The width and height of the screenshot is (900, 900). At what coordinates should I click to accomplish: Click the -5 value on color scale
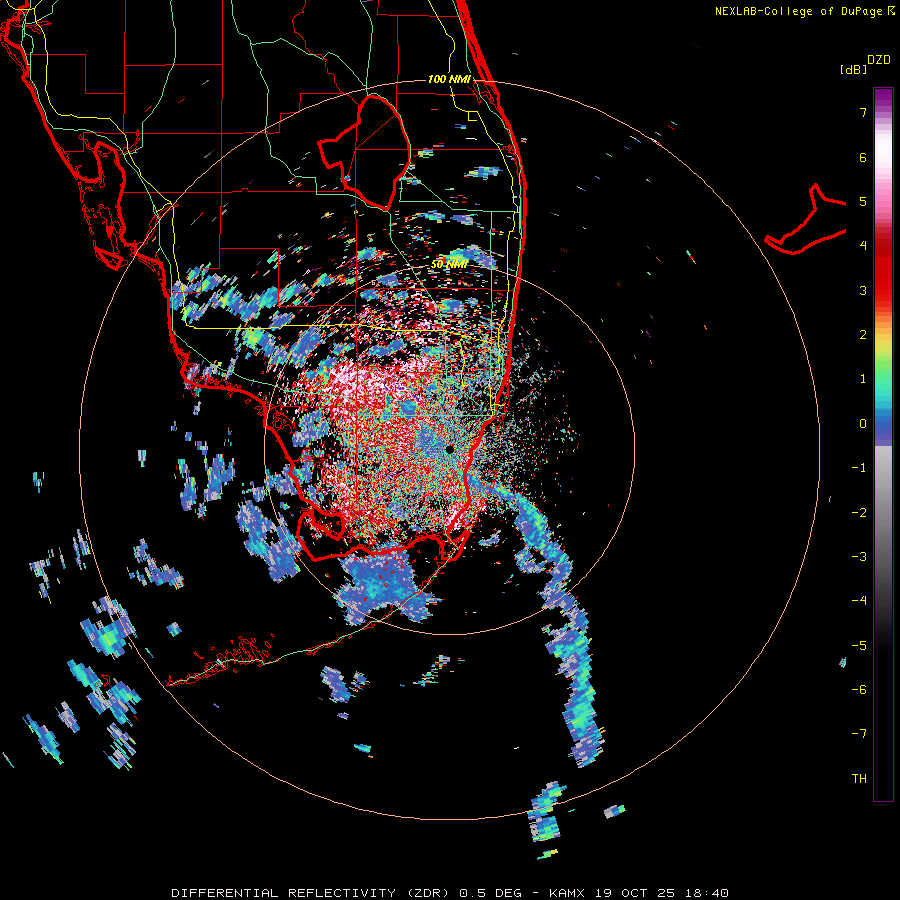tap(859, 646)
